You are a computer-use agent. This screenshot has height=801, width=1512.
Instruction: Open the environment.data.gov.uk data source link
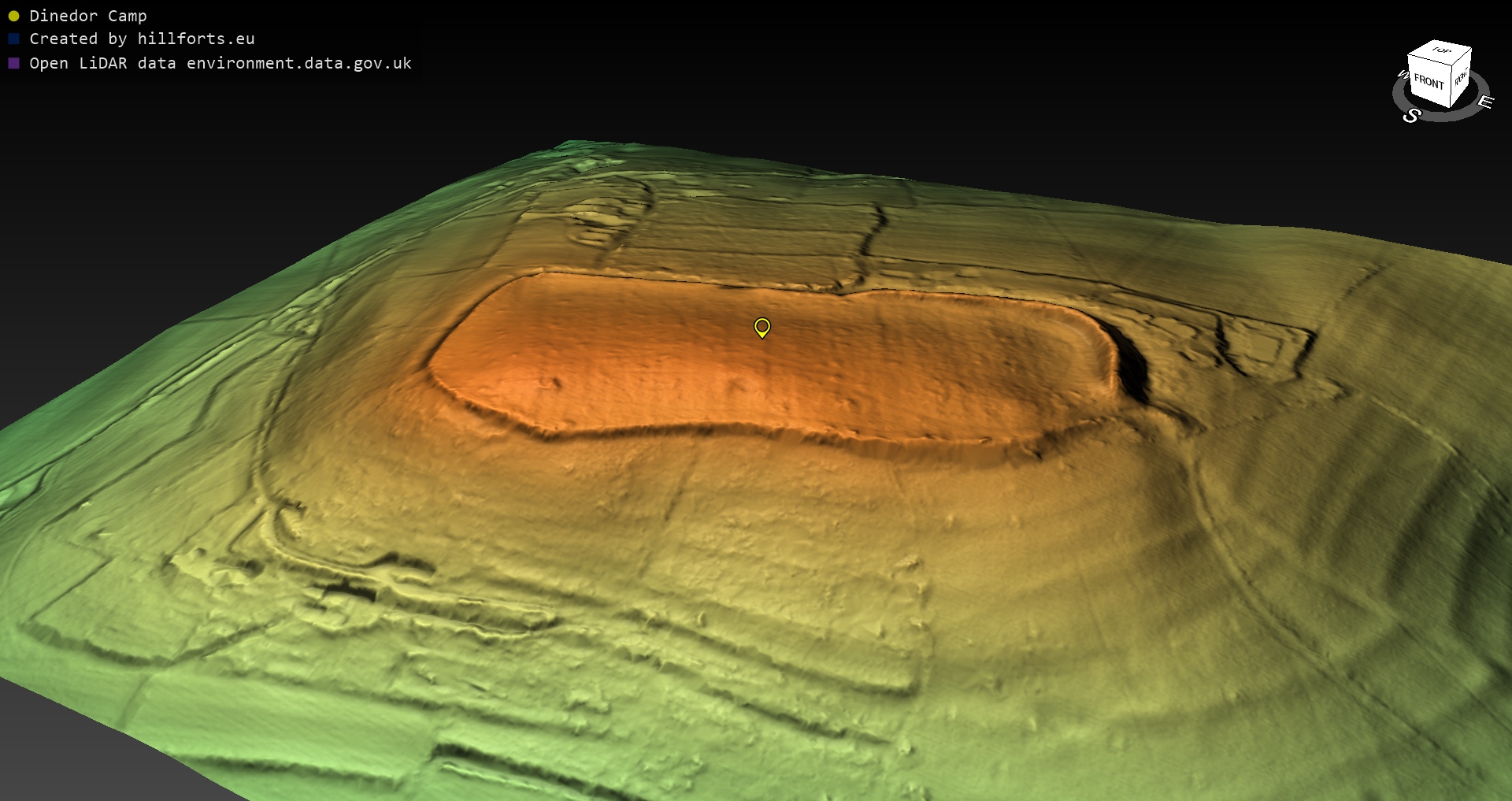coord(298,63)
